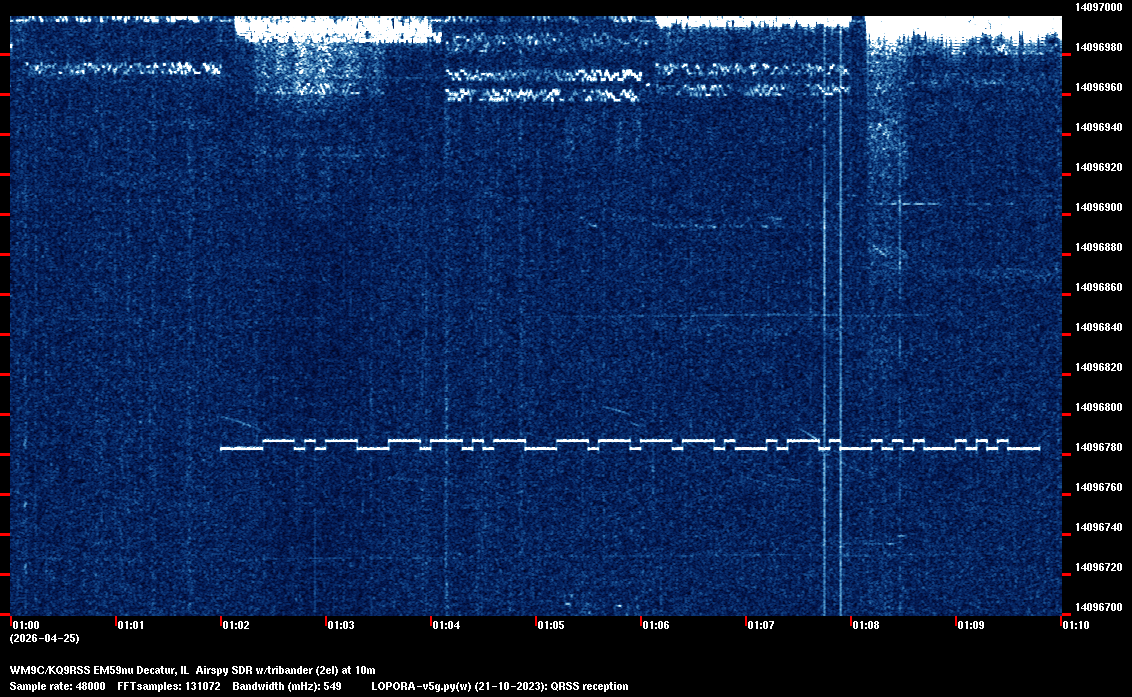
Task: Click the 01:07 time axis label
Action: 761,625
